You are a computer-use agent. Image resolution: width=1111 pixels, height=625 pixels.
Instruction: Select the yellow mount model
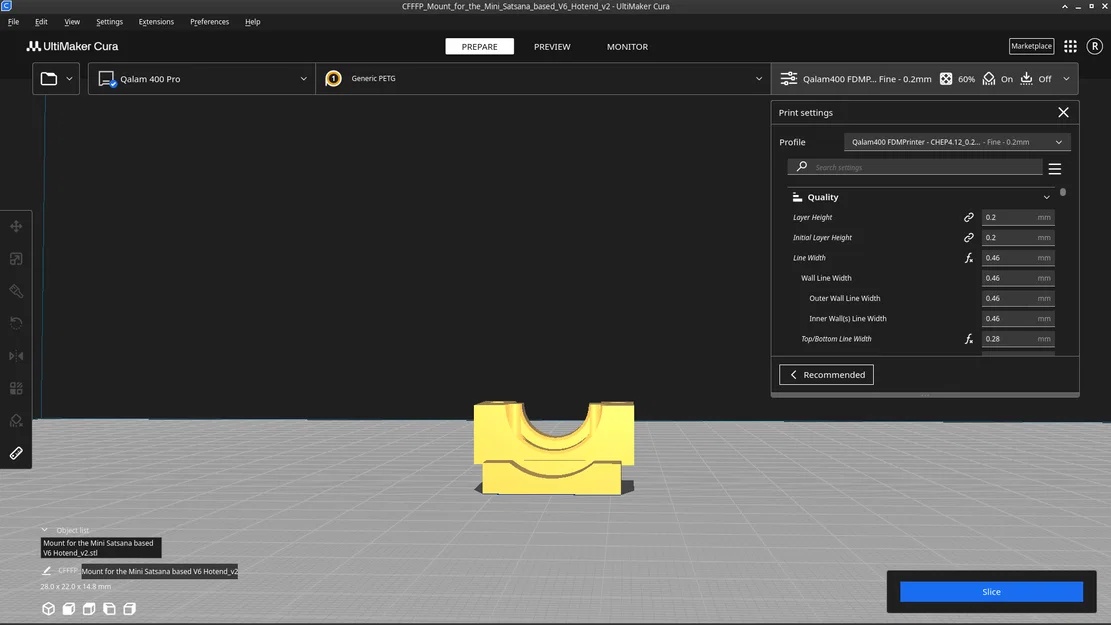click(554, 448)
